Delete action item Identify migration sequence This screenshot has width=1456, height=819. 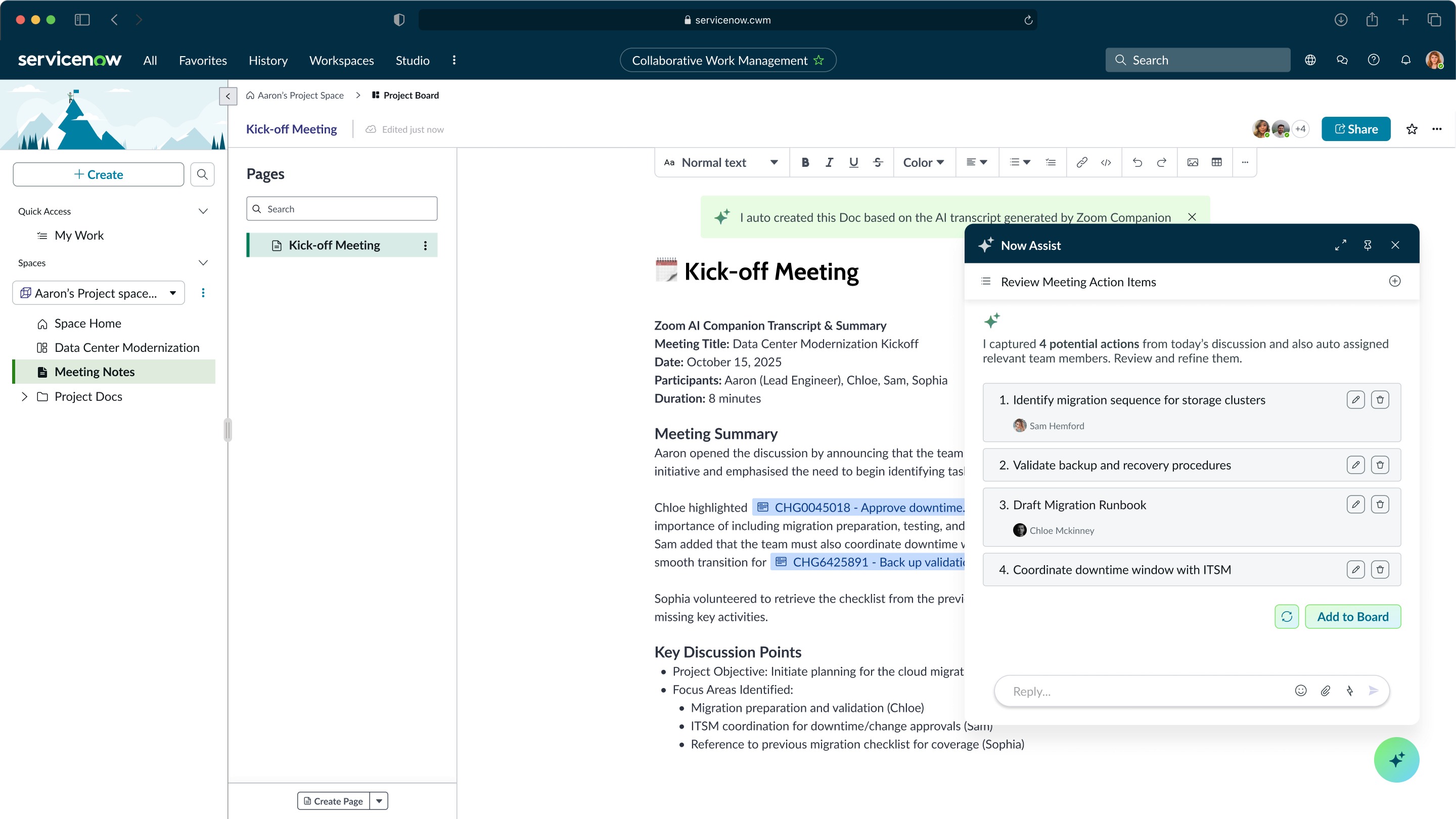coord(1380,400)
